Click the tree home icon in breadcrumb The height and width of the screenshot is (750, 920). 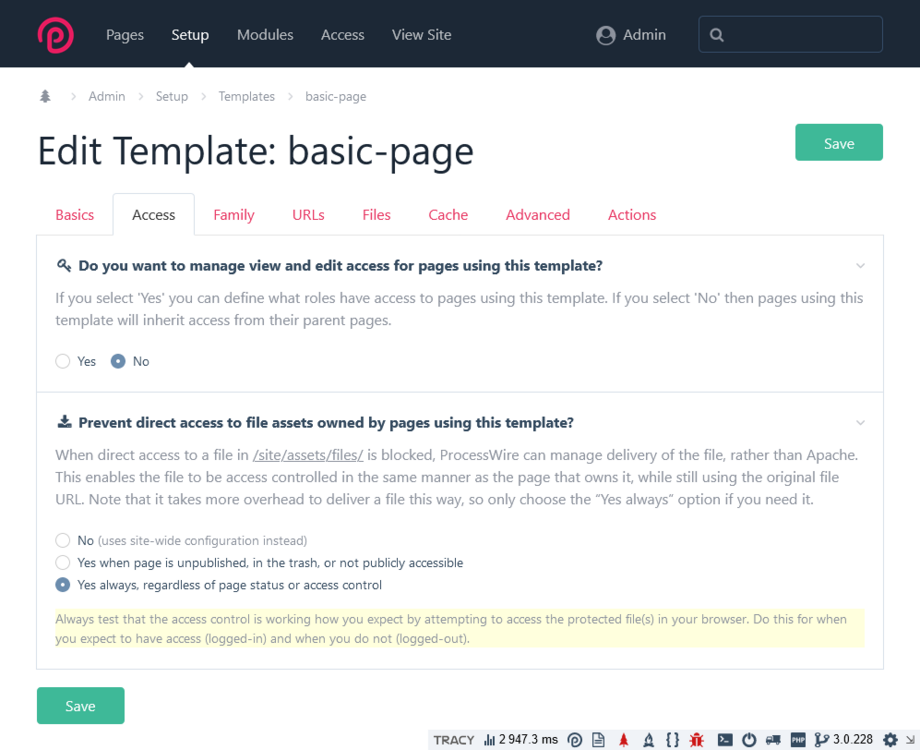click(x=45, y=97)
